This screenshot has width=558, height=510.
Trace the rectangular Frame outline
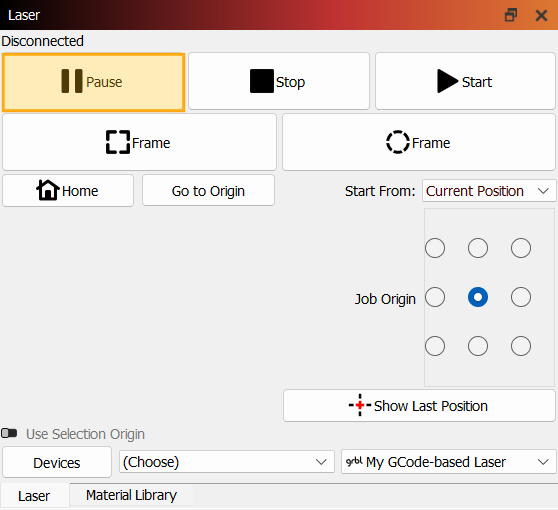[139, 142]
